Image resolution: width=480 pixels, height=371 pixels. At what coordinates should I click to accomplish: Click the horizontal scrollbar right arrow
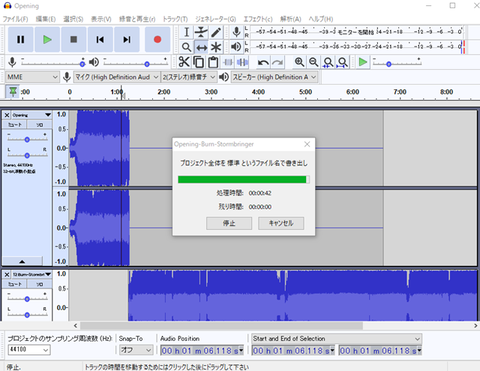coord(475,325)
